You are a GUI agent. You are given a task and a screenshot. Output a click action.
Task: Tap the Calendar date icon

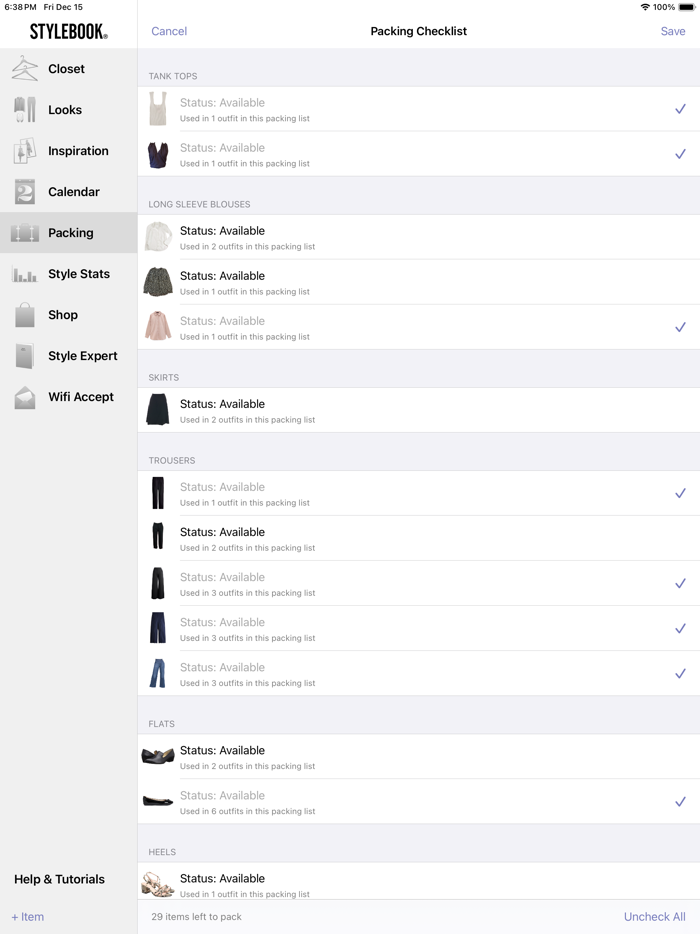(x=24, y=192)
